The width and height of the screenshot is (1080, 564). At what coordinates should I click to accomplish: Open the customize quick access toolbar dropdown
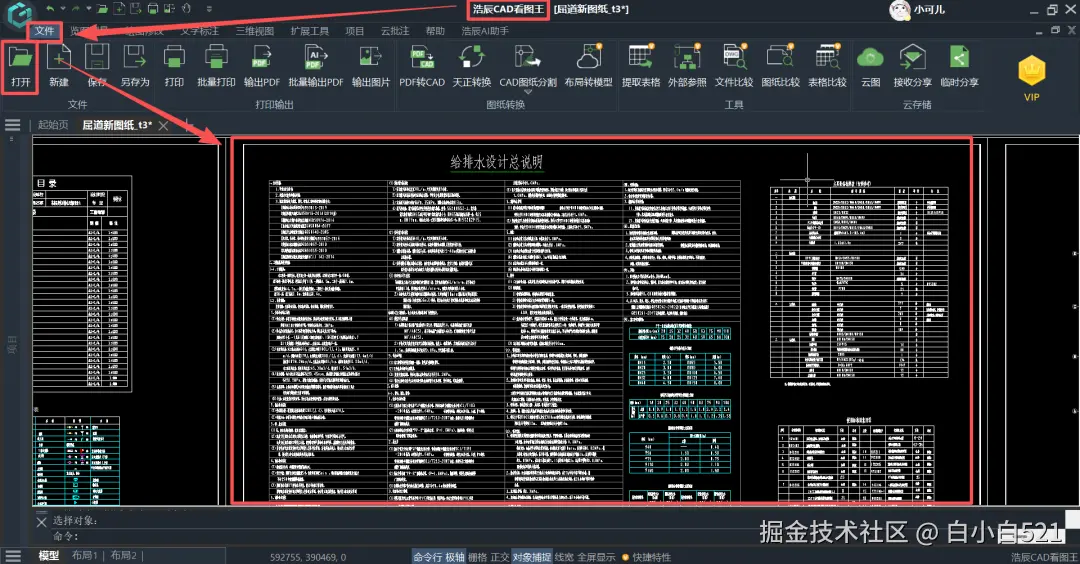tap(209, 9)
